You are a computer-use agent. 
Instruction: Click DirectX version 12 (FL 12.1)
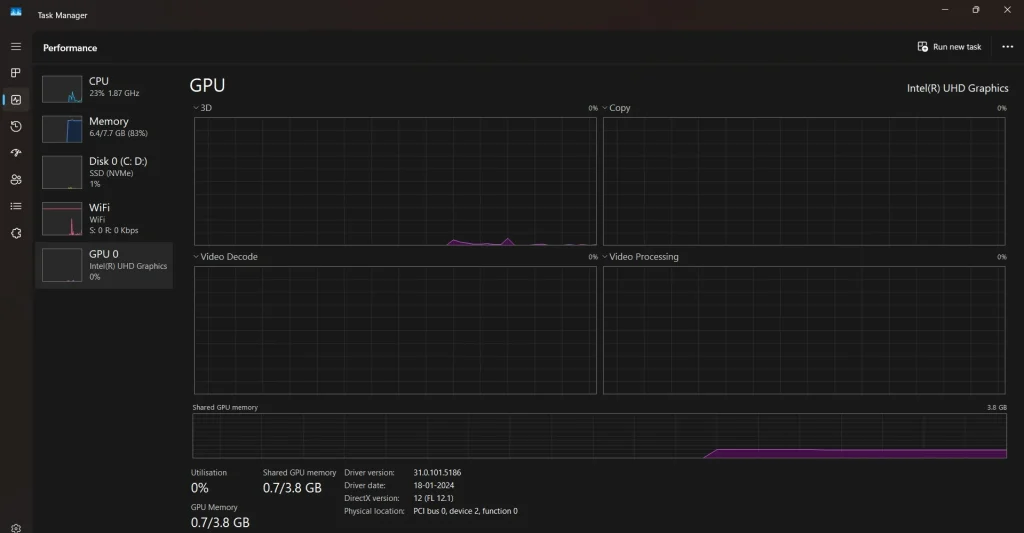(433, 498)
